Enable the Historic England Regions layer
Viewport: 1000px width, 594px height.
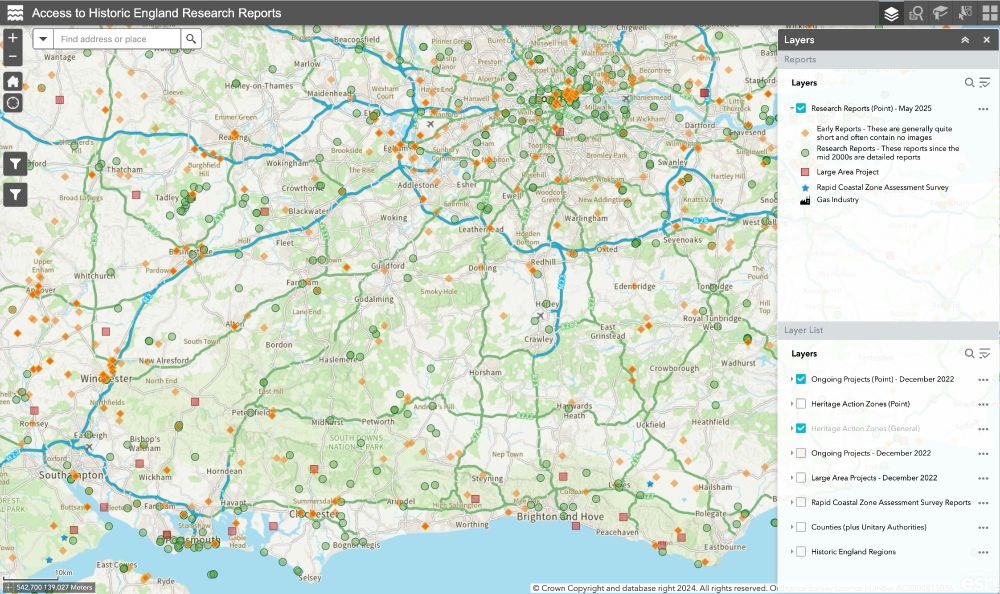[801, 552]
